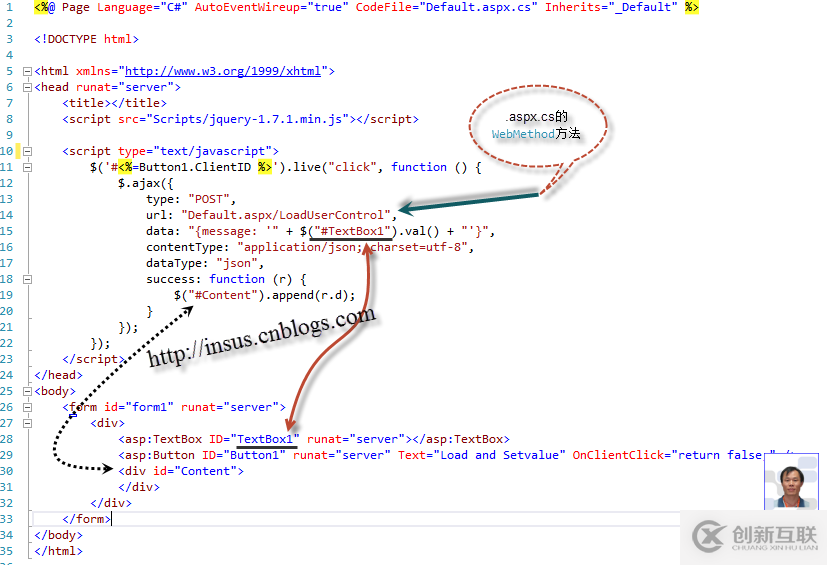The height and width of the screenshot is (565, 827).
Task: Click Button1.ClientID in the jQuery selector
Action: [195, 167]
